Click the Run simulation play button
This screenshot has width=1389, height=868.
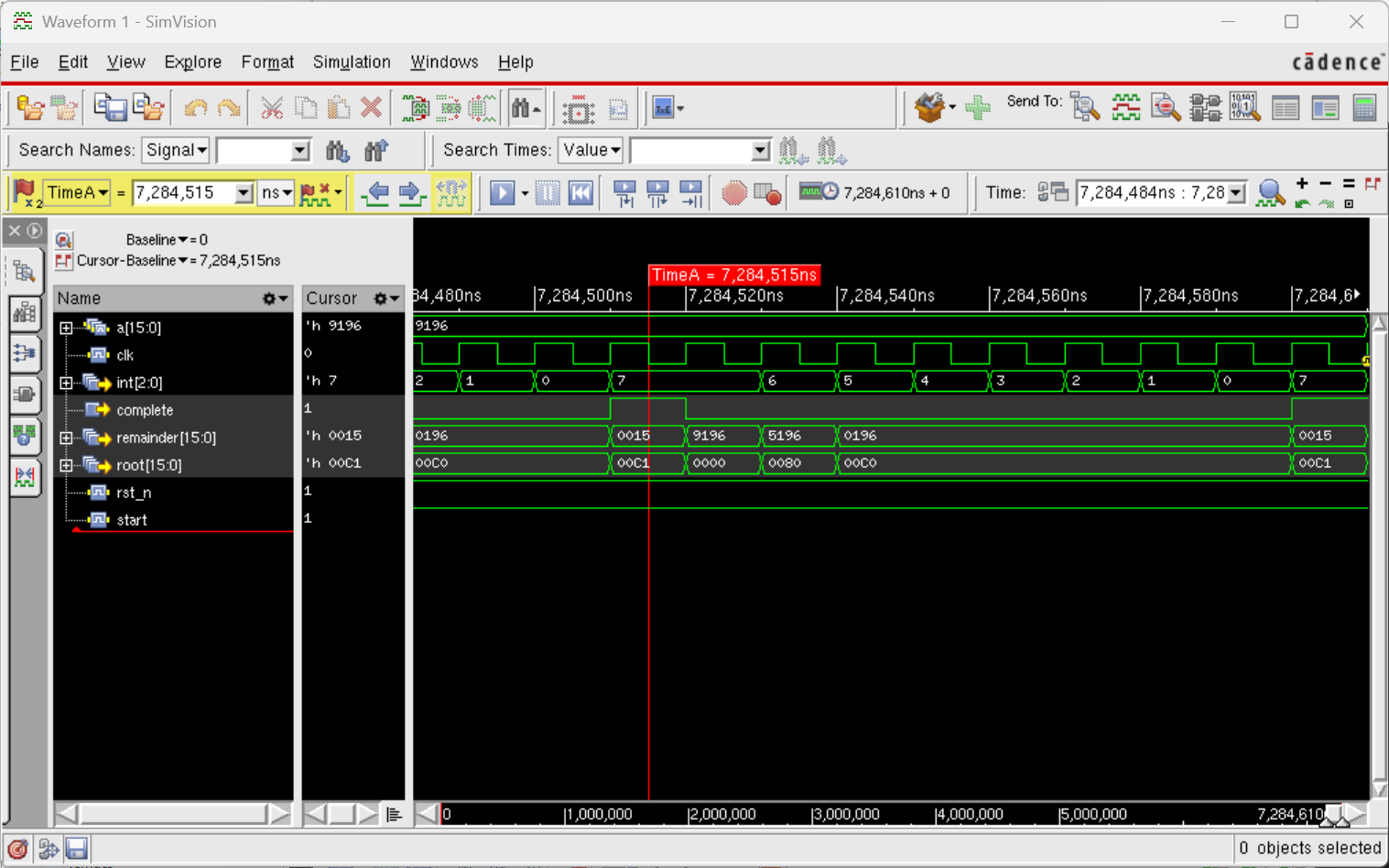pos(502,193)
